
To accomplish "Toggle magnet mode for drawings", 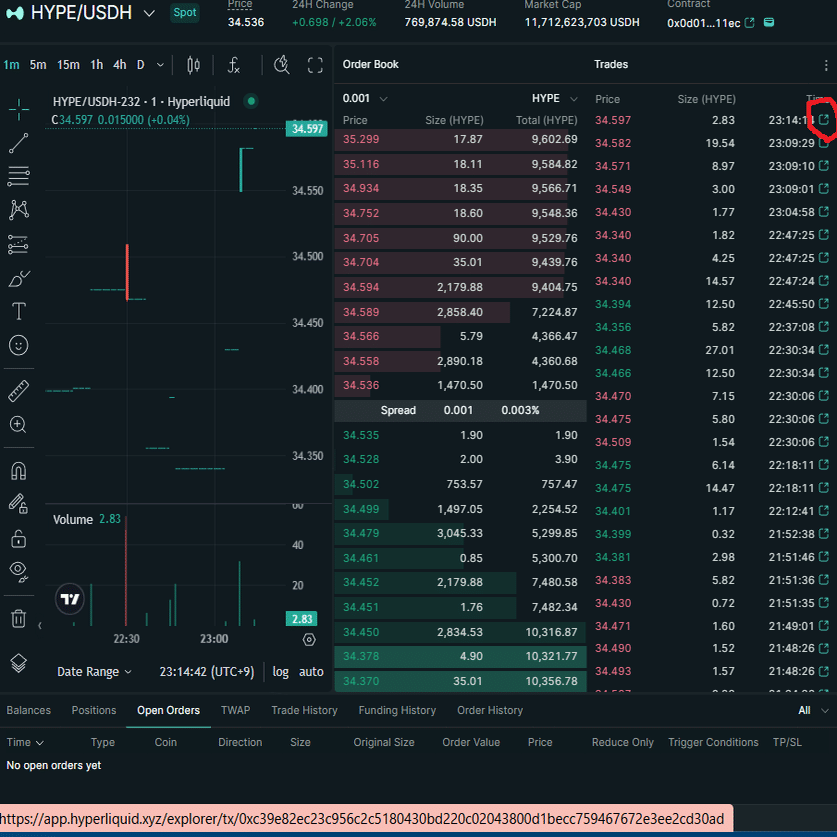I will (x=19, y=471).
